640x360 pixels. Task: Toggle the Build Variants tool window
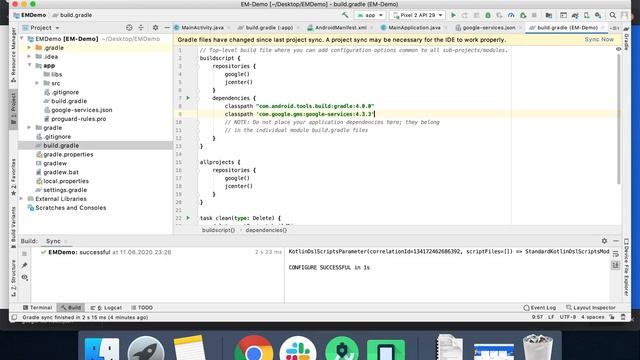pyautogui.click(x=13, y=227)
